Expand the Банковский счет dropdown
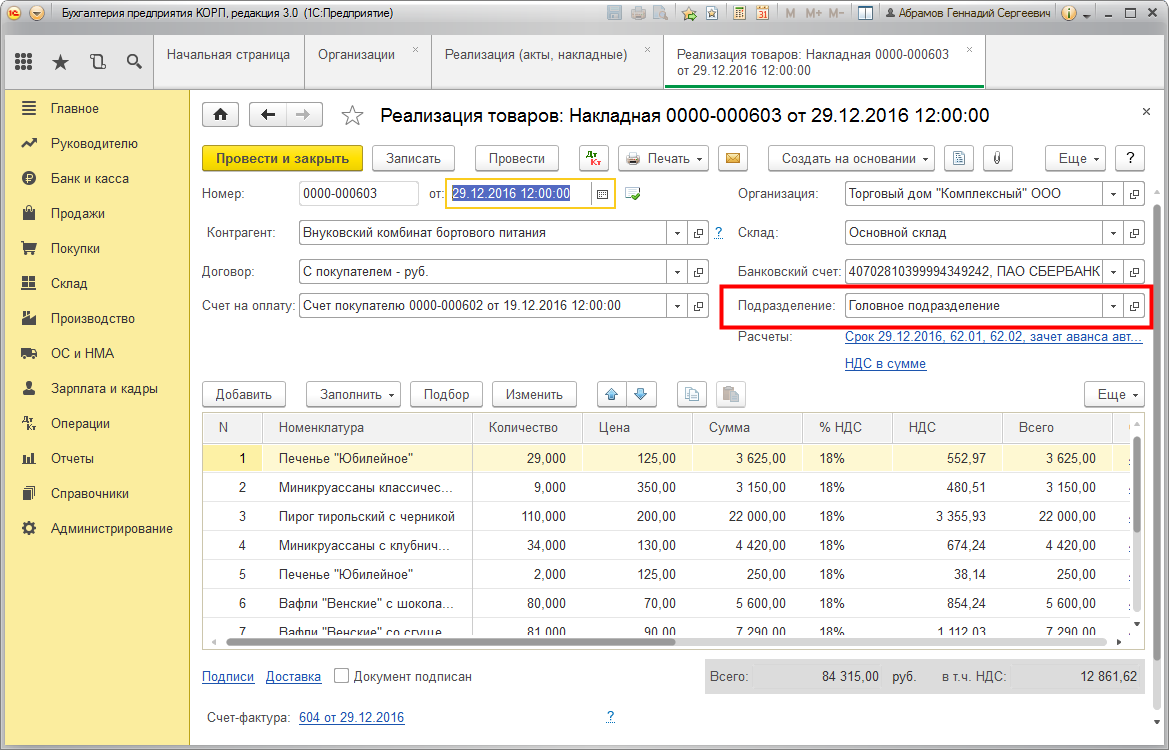The image size is (1169, 750). pos(1113,272)
